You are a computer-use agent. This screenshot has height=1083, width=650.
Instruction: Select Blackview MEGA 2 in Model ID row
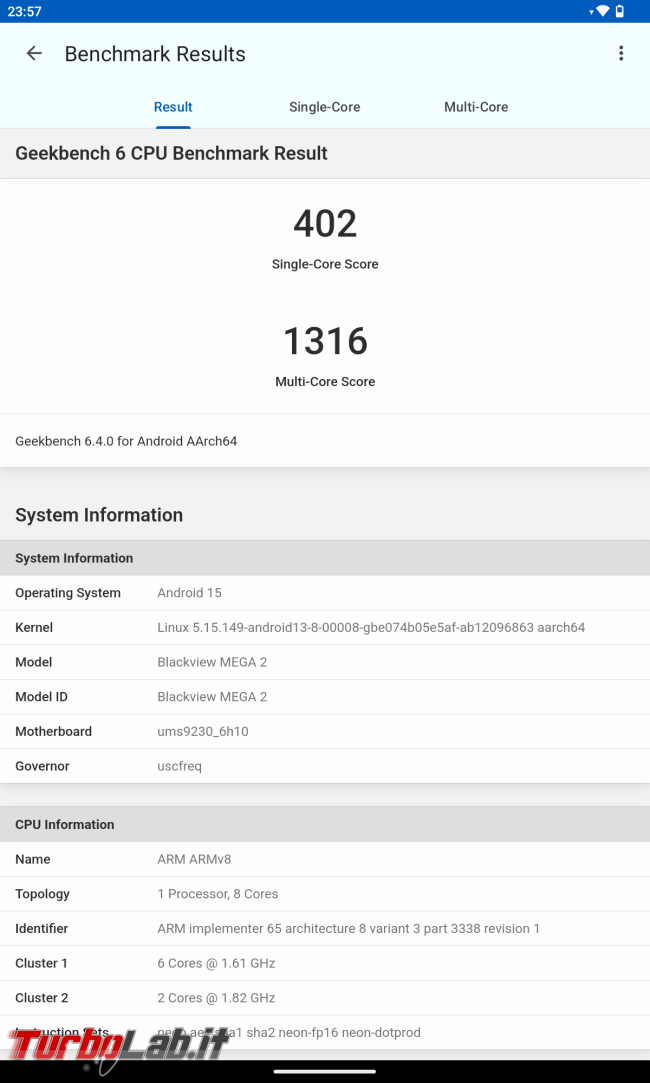(212, 696)
